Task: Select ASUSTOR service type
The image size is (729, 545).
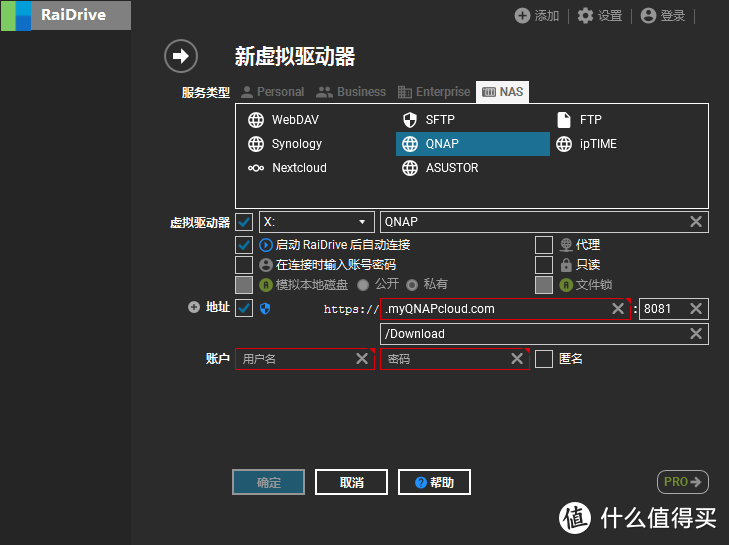Action: 440,168
